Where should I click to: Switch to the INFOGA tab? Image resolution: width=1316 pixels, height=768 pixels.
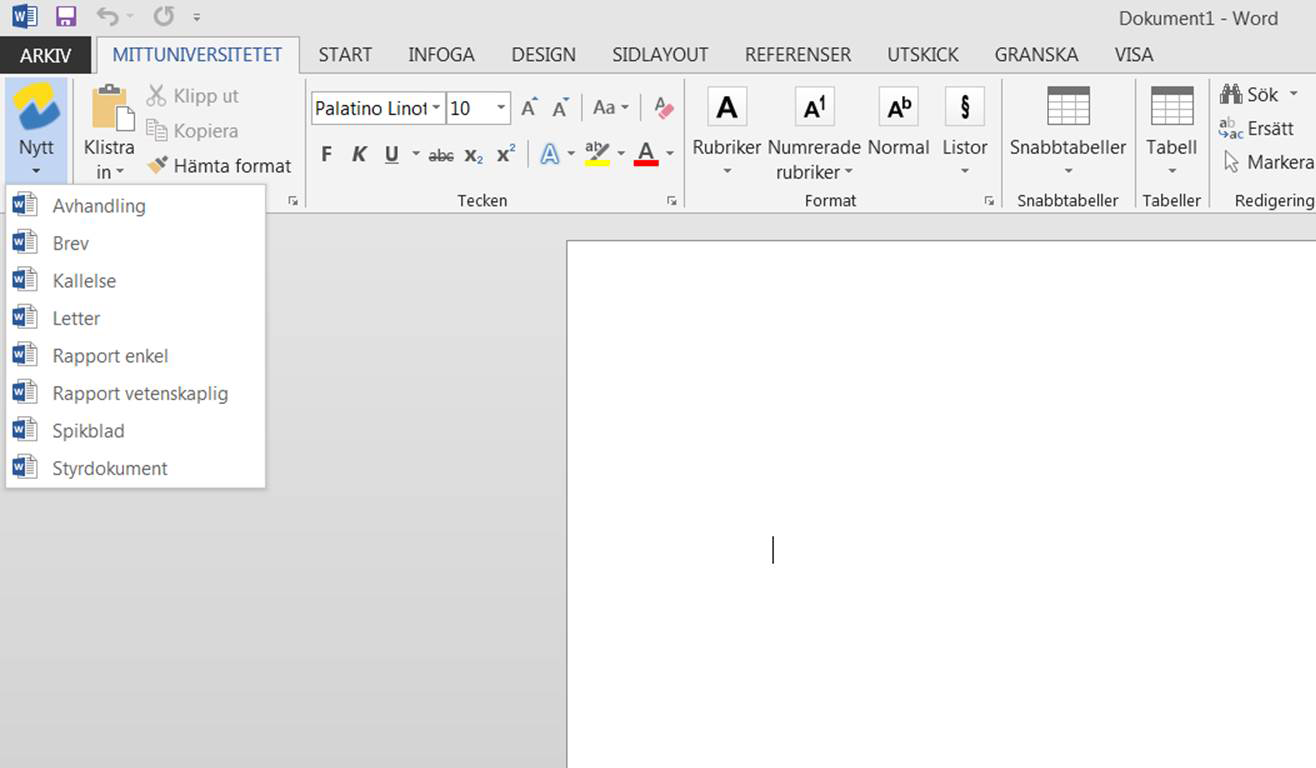tap(441, 55)
